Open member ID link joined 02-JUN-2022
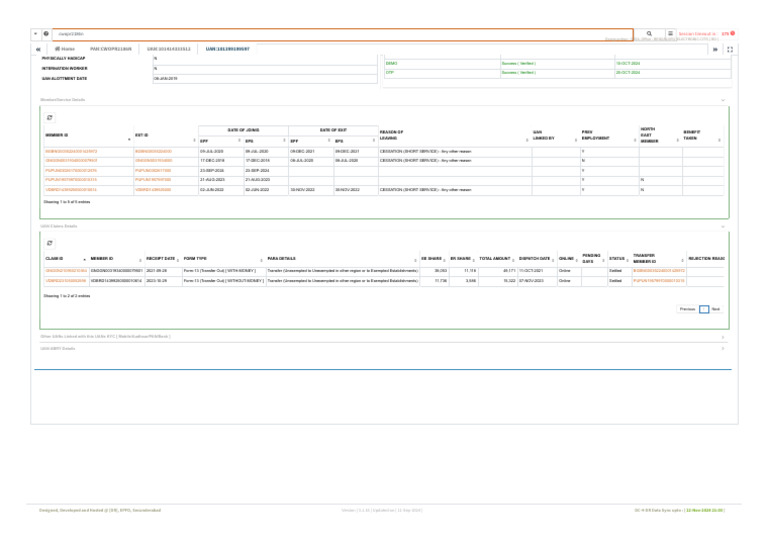Image resolution: width=768 pixels, height=543 pixels. click(x=71, y=189)
